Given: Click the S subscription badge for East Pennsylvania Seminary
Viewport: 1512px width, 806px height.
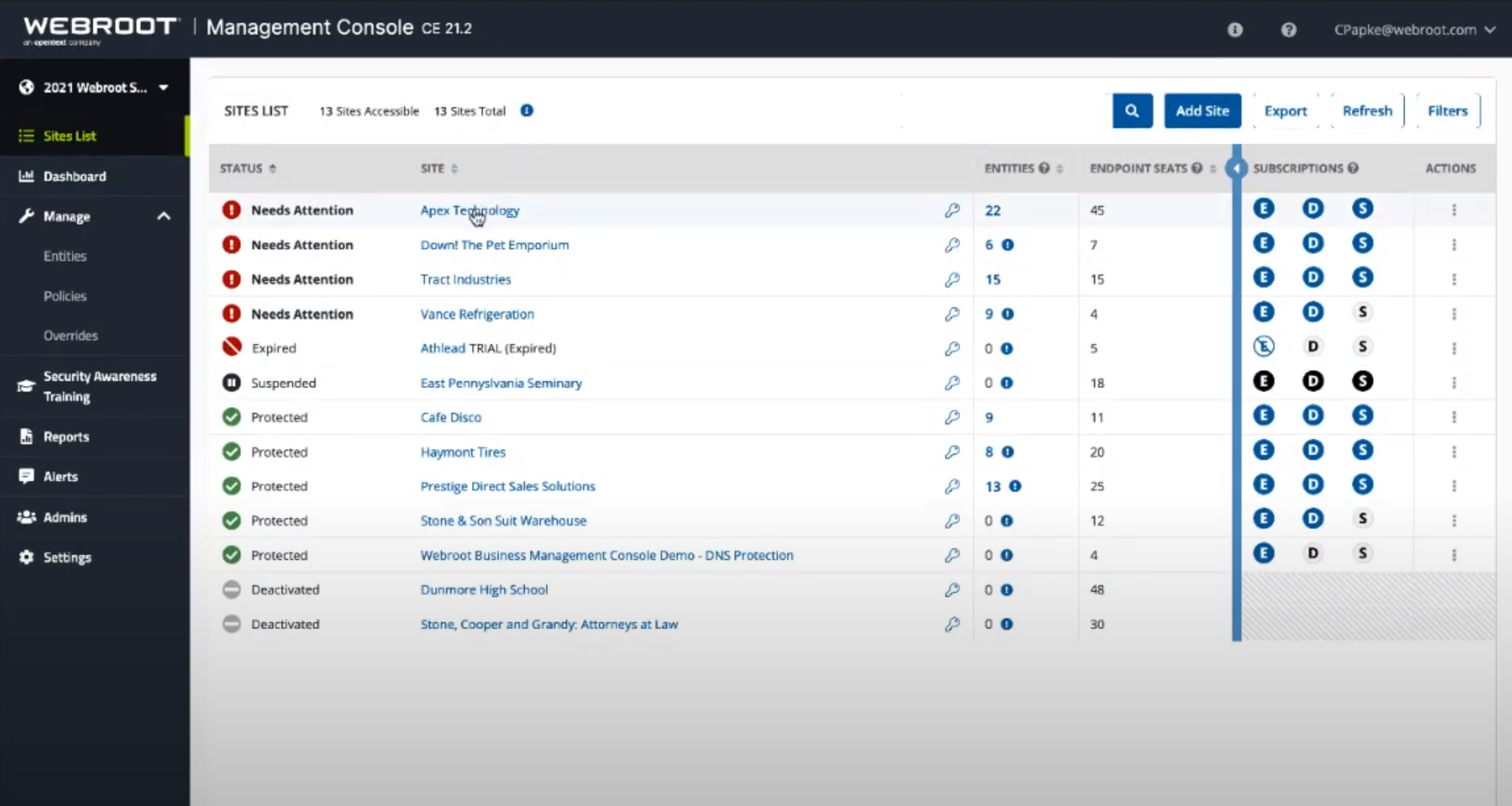Looking at the screenshot, I should click(1364, 381).
